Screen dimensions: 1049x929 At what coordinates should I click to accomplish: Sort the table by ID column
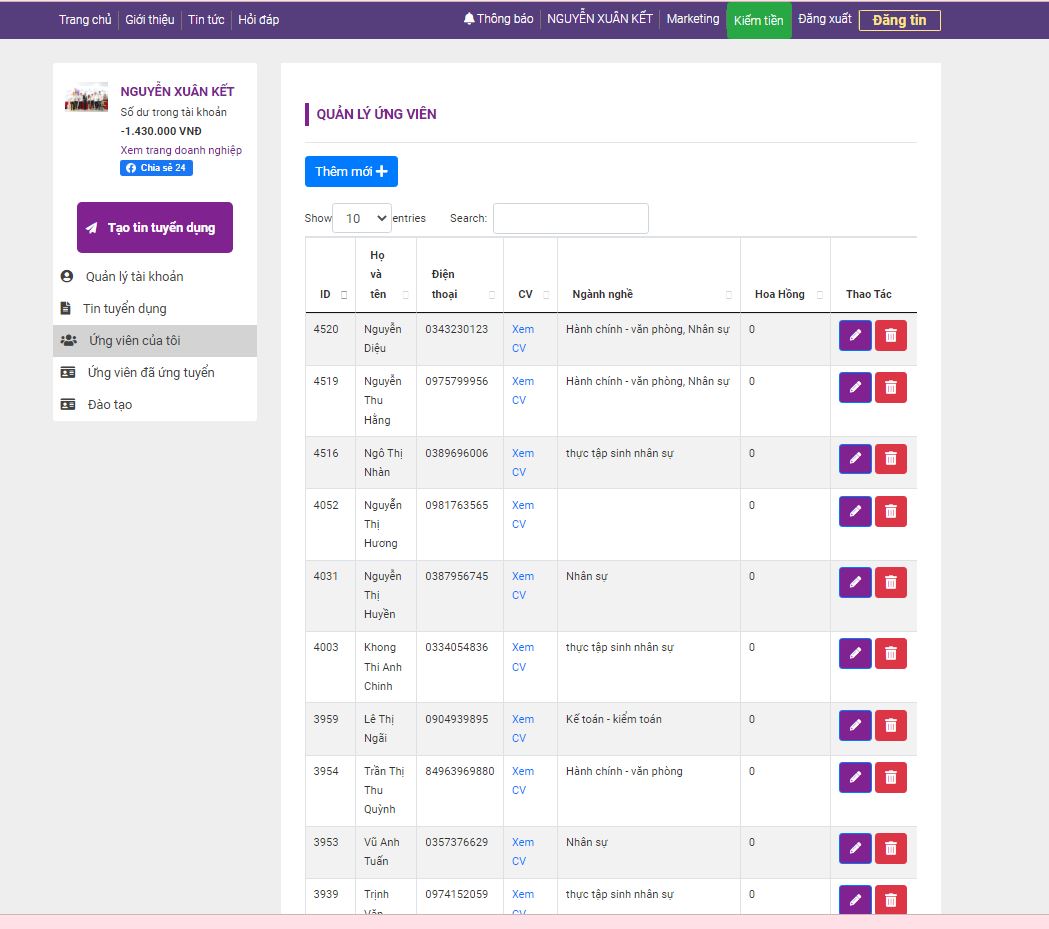(x=331, y=294)
